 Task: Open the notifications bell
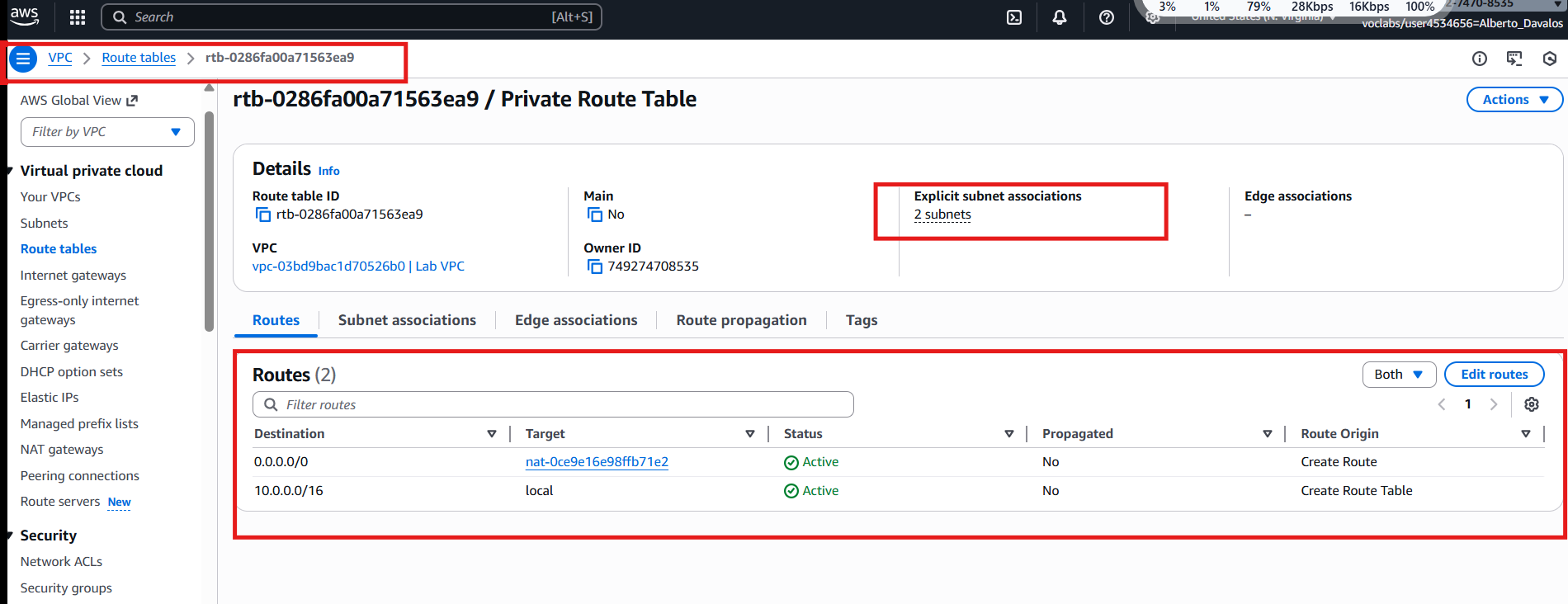click(x=1060, y=17)
